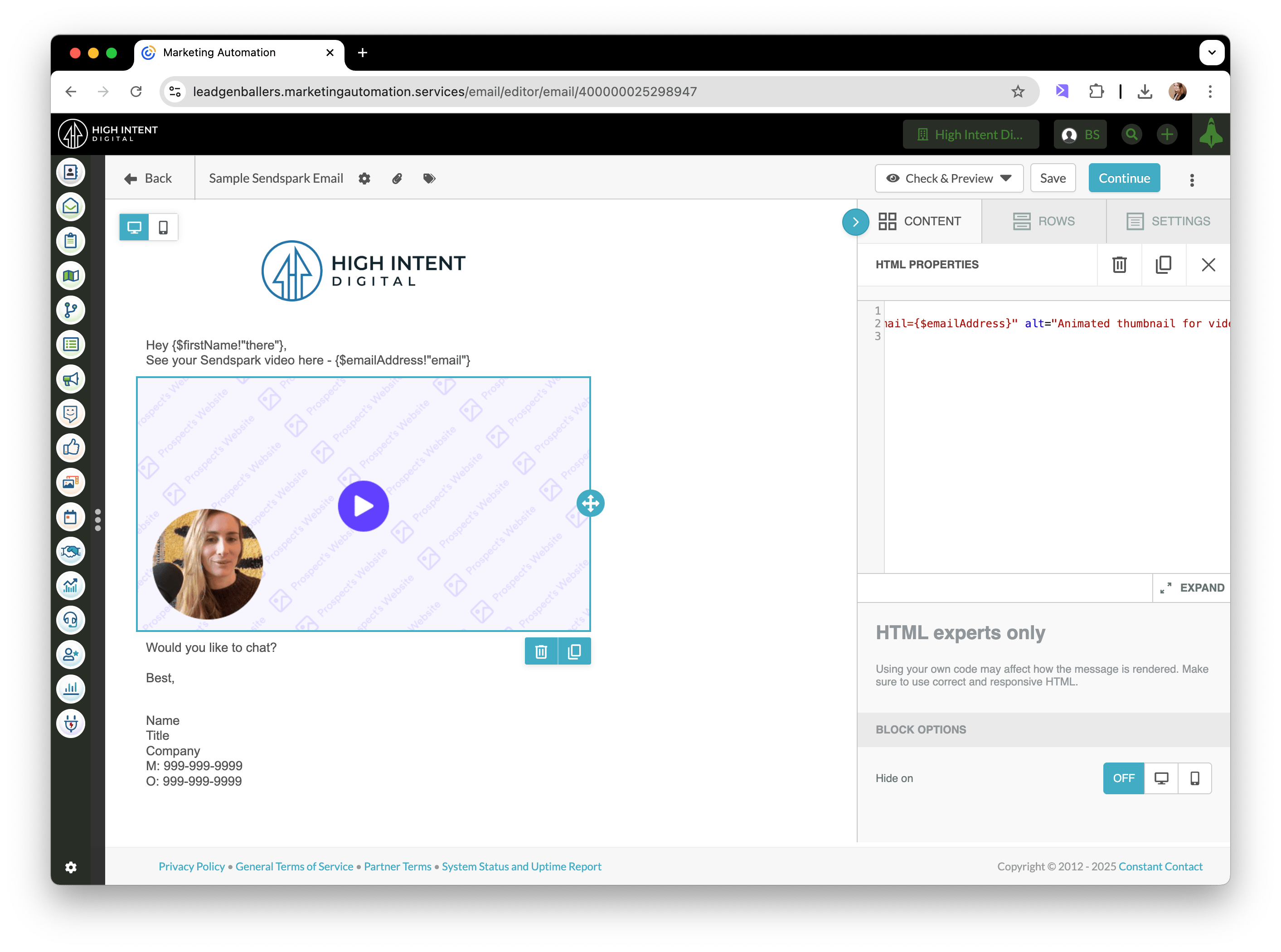The width and height of the screenshot is (1281, 952).
Task: Click the email settings gear icon
Action: tap(364, 179)
